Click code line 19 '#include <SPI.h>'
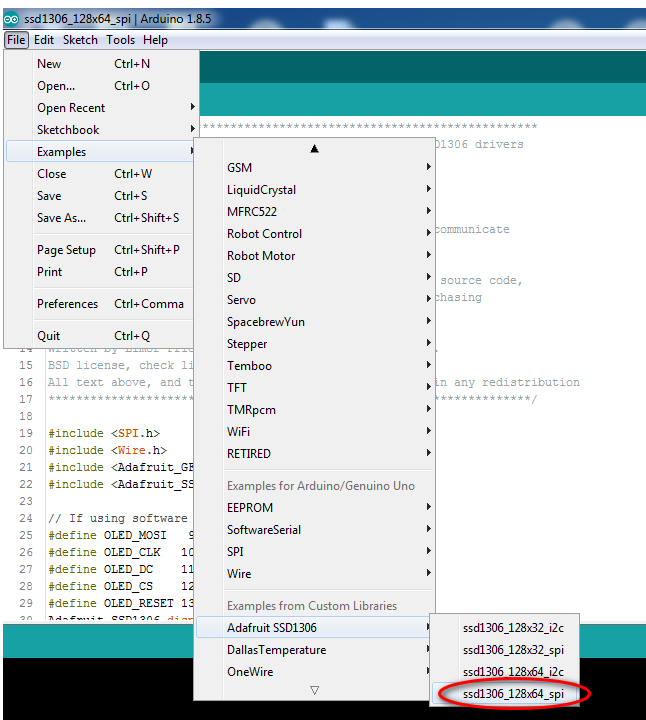Screen dimensions: 646x720 [104, 433]
